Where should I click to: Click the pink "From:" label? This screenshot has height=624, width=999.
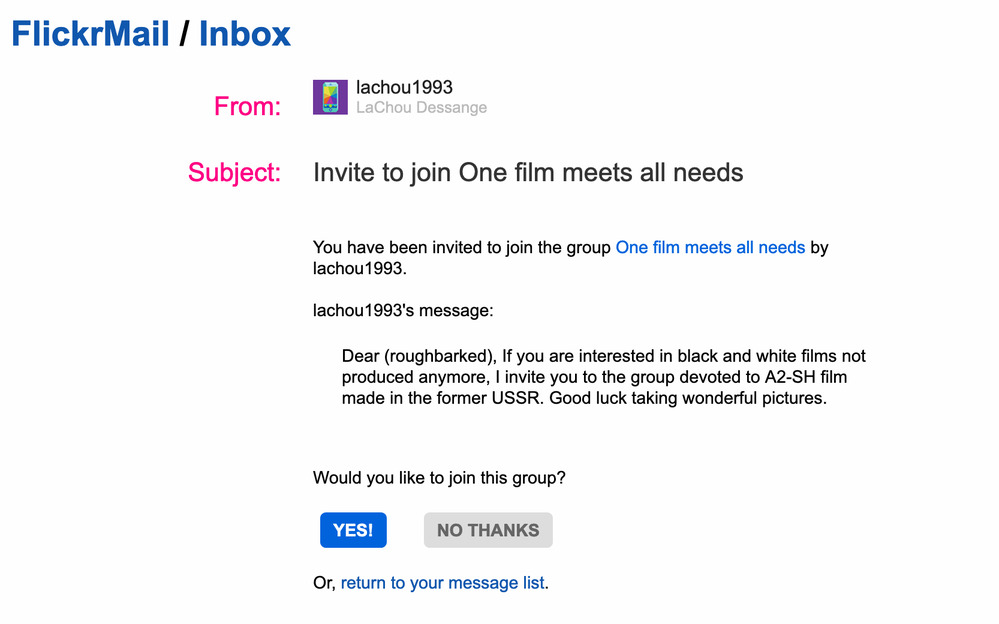247,107
